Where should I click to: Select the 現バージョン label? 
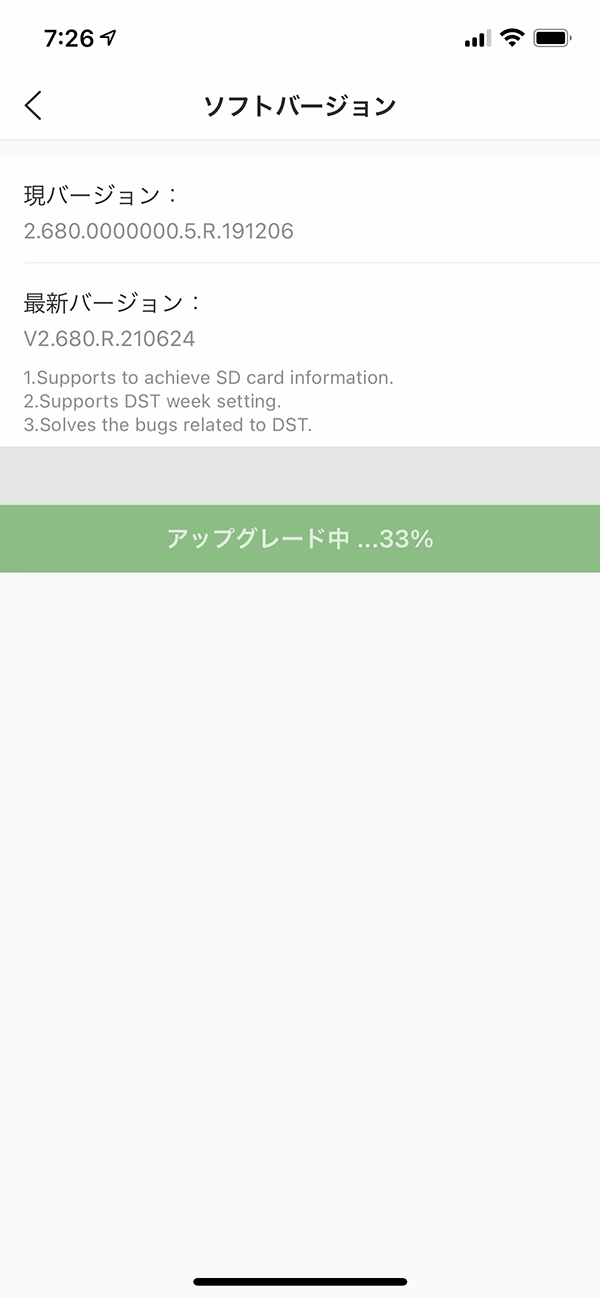101,195
